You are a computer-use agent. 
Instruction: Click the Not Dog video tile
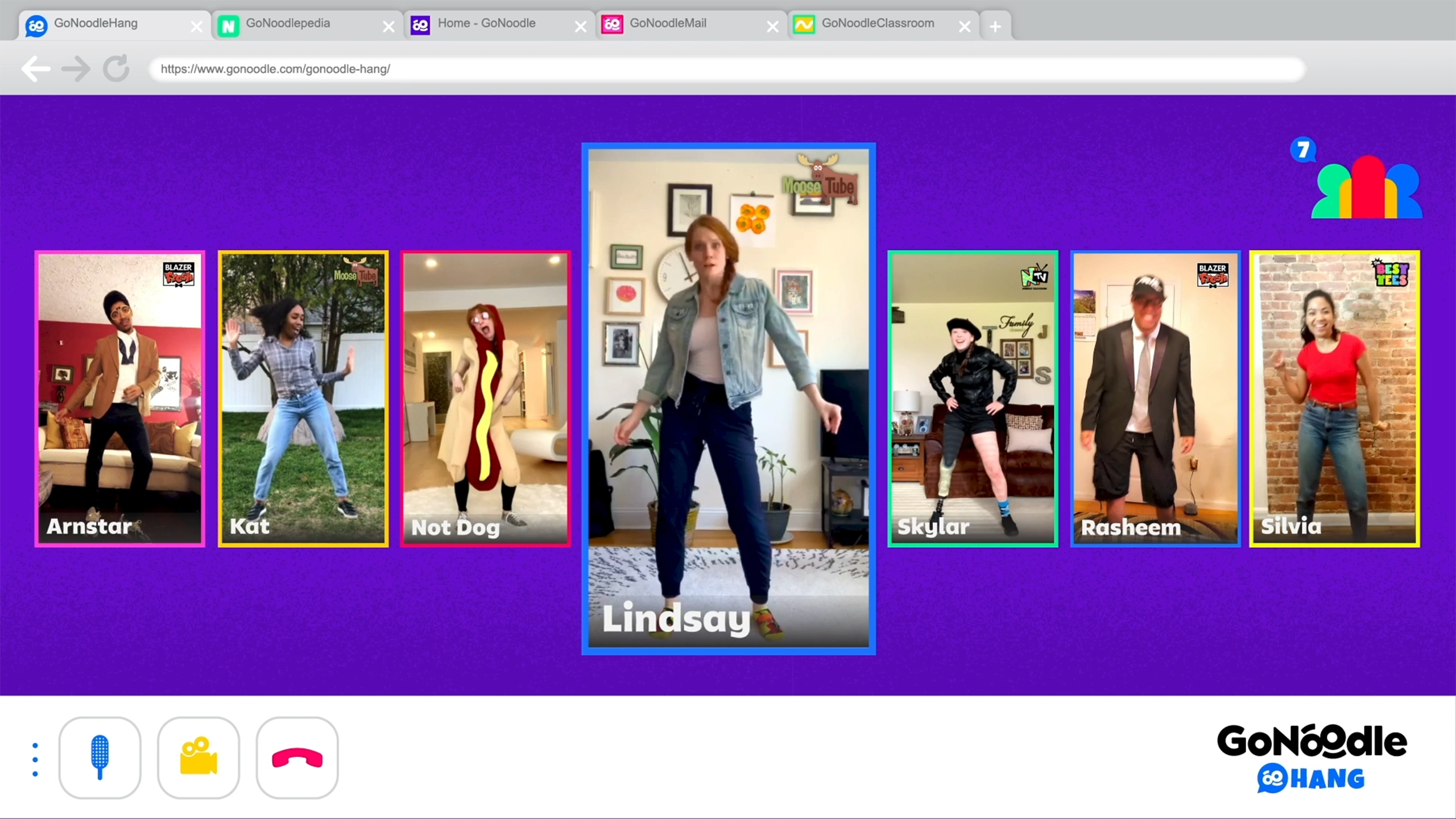click(x=485, y=398)
